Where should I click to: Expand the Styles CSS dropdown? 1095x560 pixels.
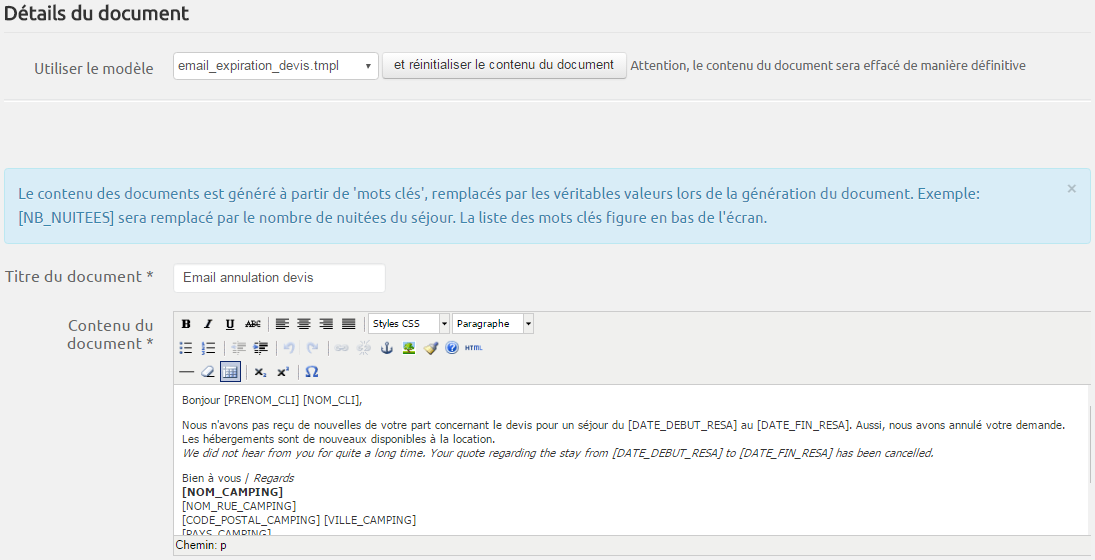tap(409, 324)
